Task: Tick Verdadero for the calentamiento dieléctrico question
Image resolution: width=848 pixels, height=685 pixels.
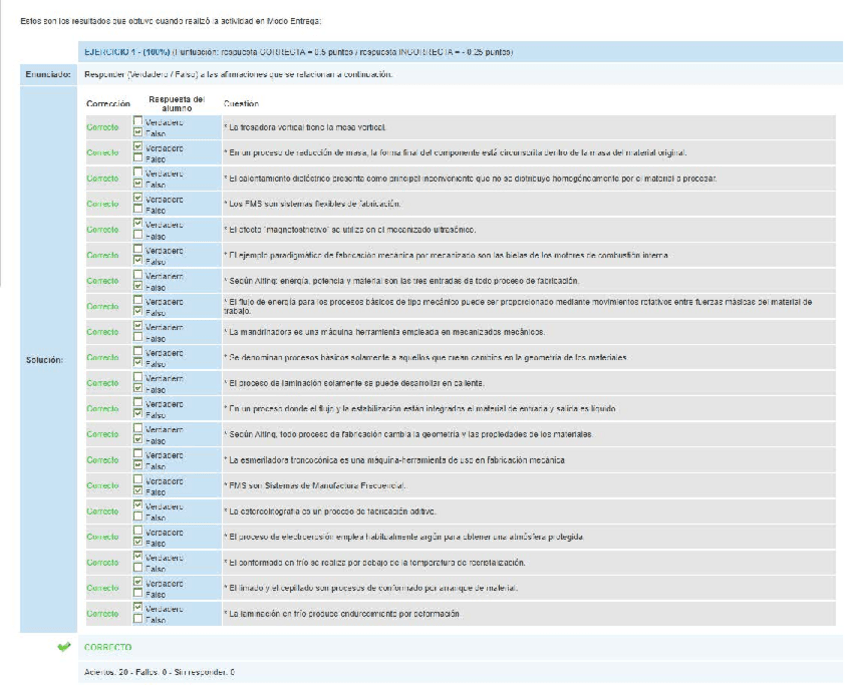Action: pos(139,173)
